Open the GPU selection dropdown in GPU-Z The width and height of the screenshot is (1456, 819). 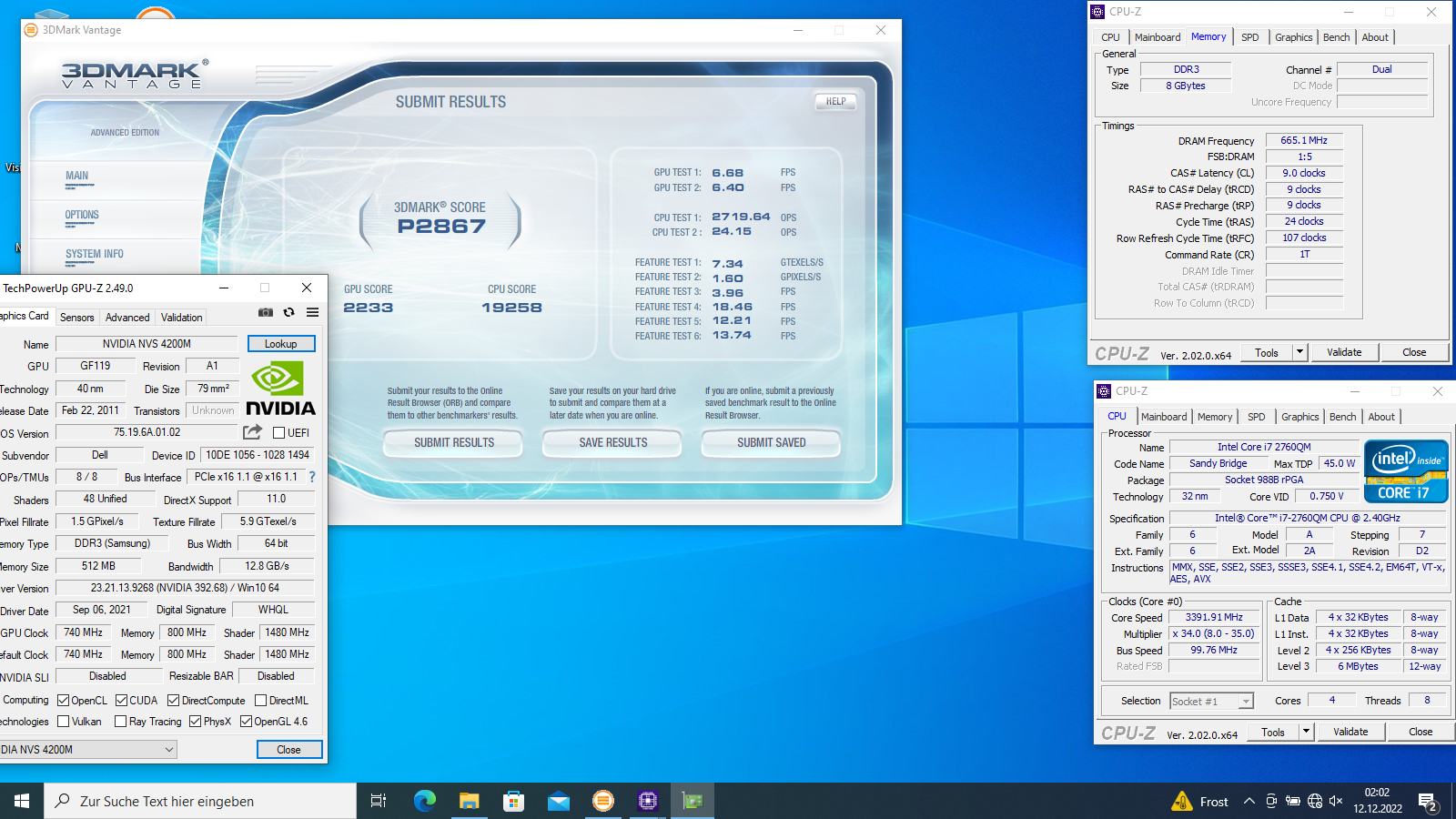click(x=87, y=749)
